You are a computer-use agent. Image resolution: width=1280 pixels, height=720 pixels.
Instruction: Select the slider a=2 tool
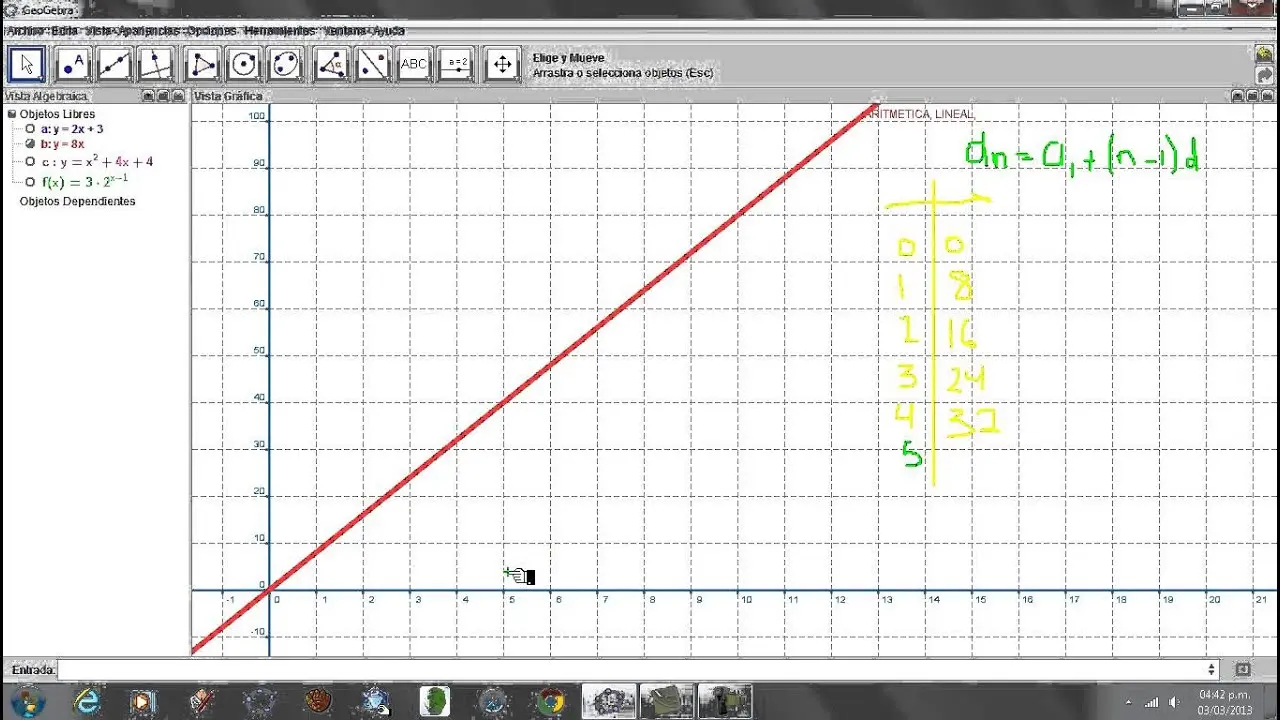[x=458, y=65]
